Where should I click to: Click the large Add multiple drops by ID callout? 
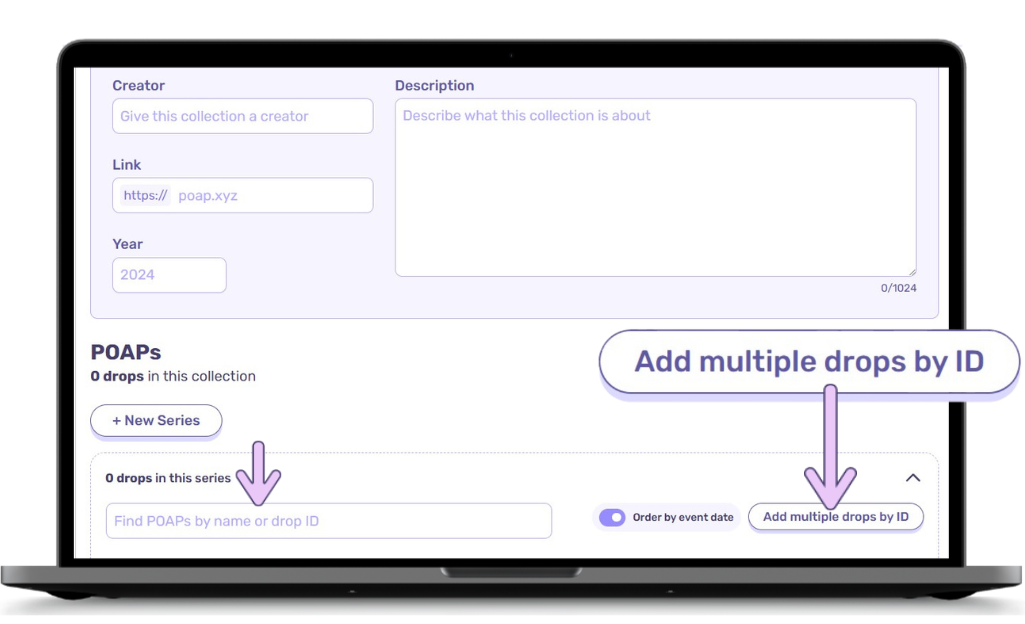(809, 361)
